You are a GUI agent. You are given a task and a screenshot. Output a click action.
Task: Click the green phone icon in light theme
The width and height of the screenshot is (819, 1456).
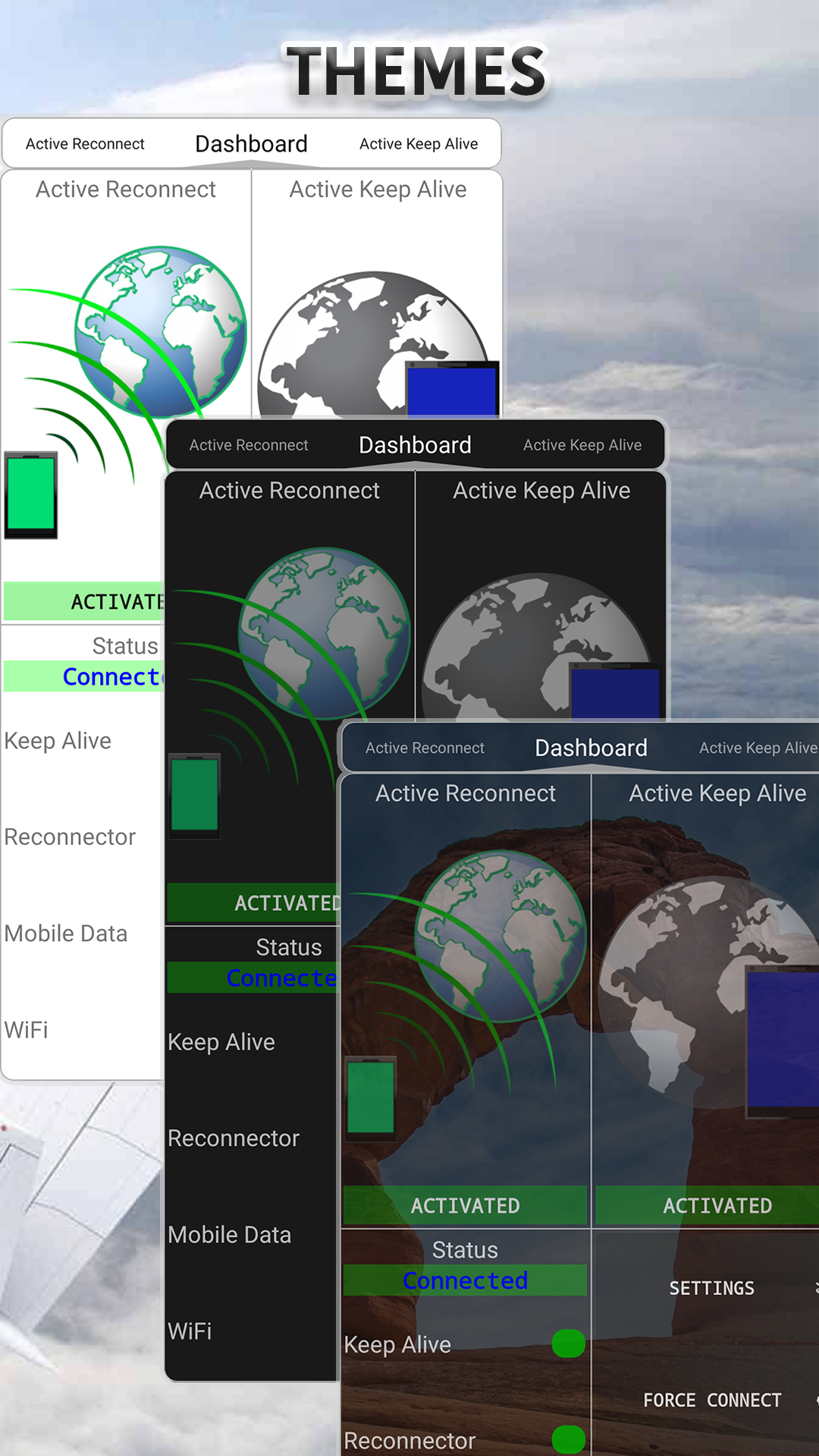[31, 495]
